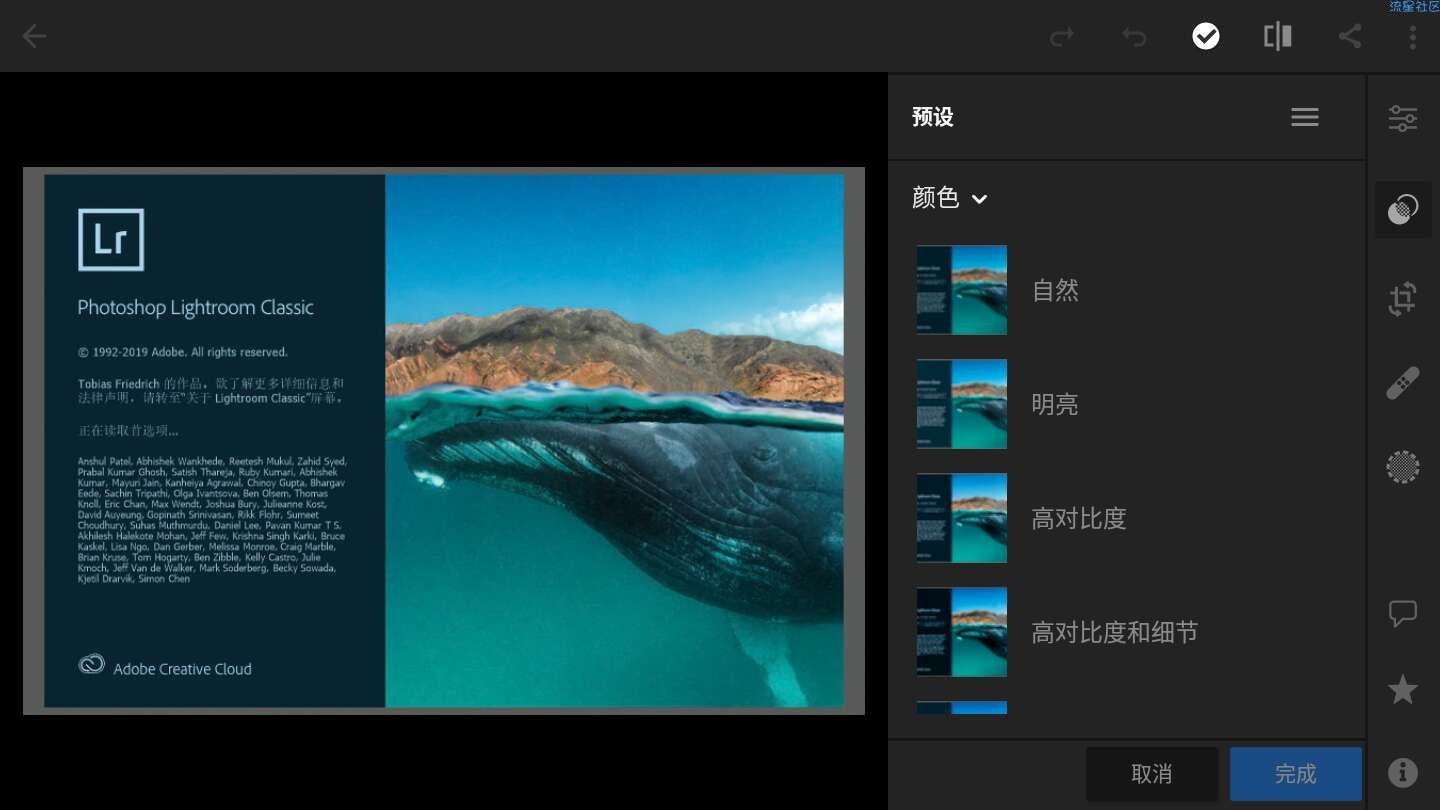Tap the white checkmark confirm icon
The height and width of the screenshot is (810, 1440).
click(x=1206, y=37)
